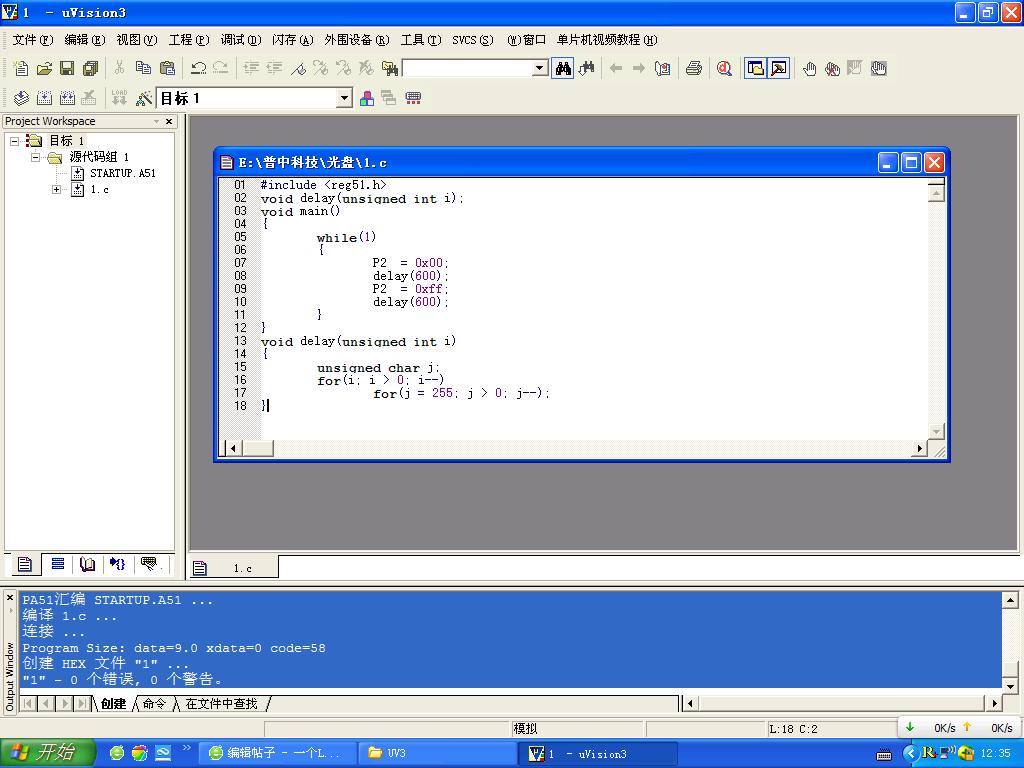
Task: Open the find text combo box arrow
Action: pyautogui.click(x=539, y=68)
